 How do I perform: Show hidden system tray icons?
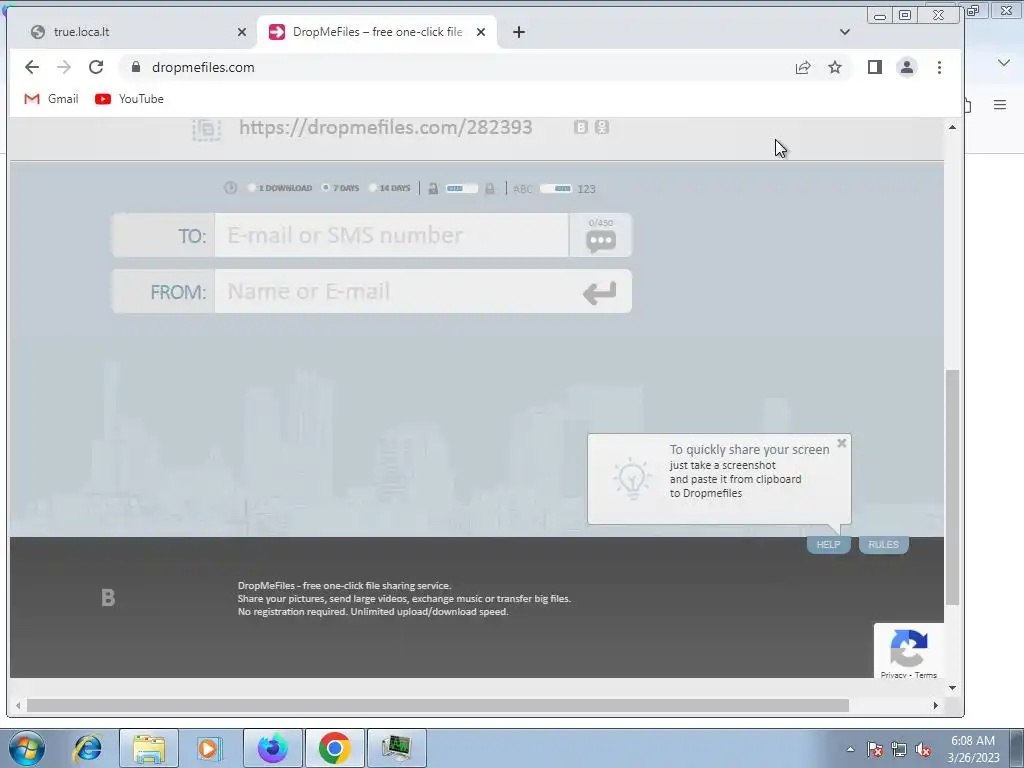click(x=850, y=749)
